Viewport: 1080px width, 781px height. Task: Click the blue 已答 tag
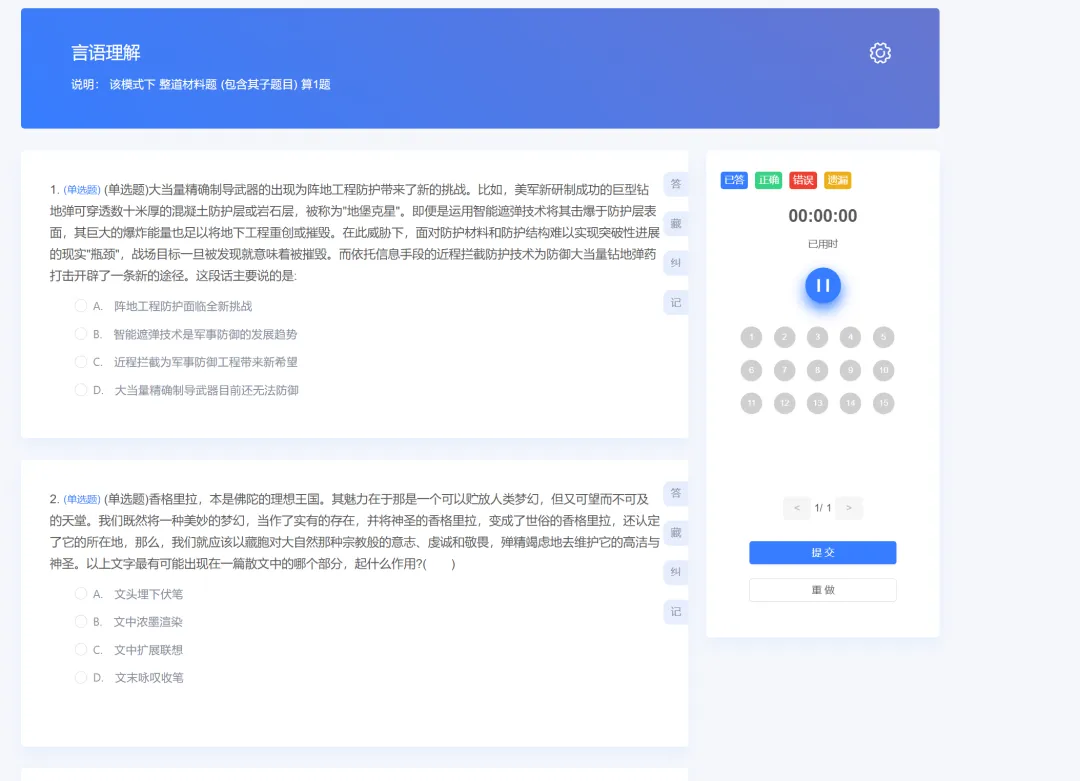(x=734, y=180)
